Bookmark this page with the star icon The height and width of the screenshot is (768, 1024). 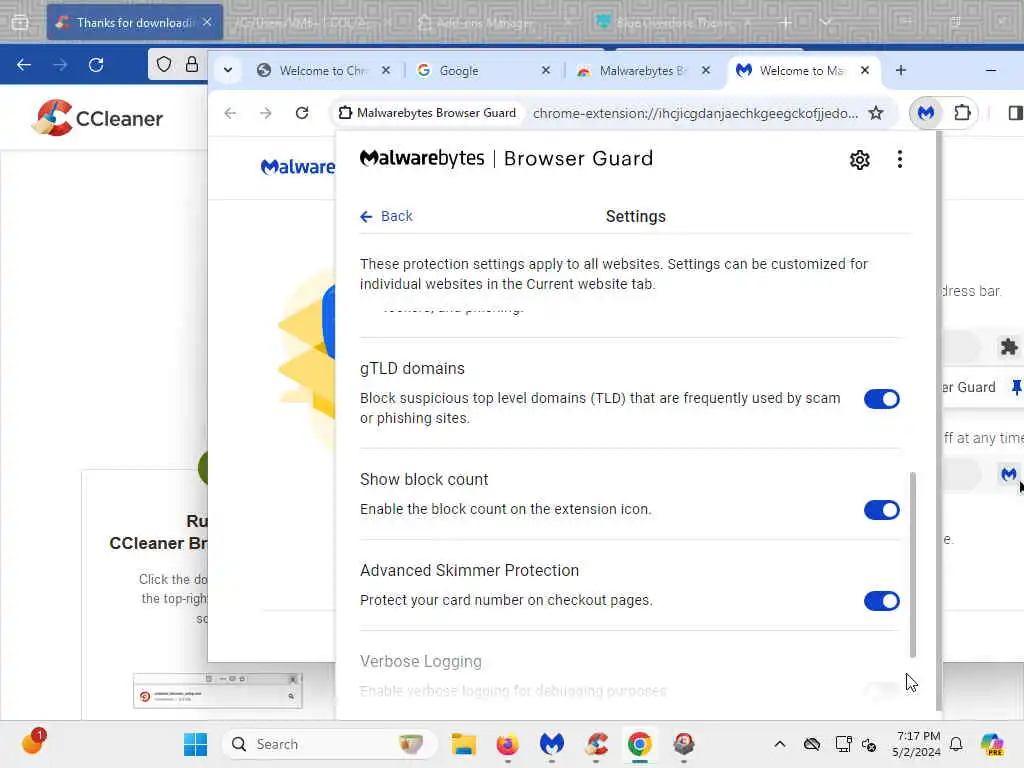876,113
